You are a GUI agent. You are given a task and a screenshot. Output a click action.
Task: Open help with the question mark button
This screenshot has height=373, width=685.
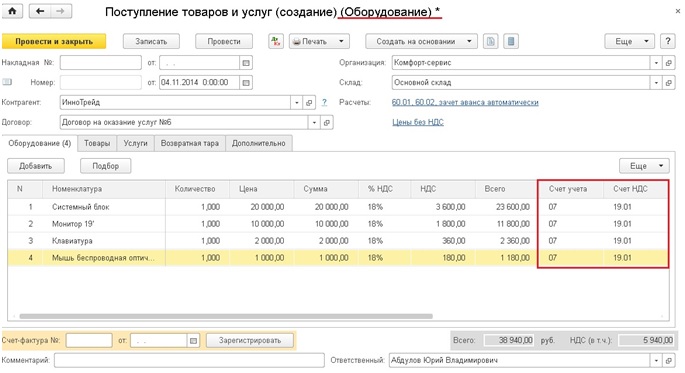pyautogui.click(x=668, y=41)
